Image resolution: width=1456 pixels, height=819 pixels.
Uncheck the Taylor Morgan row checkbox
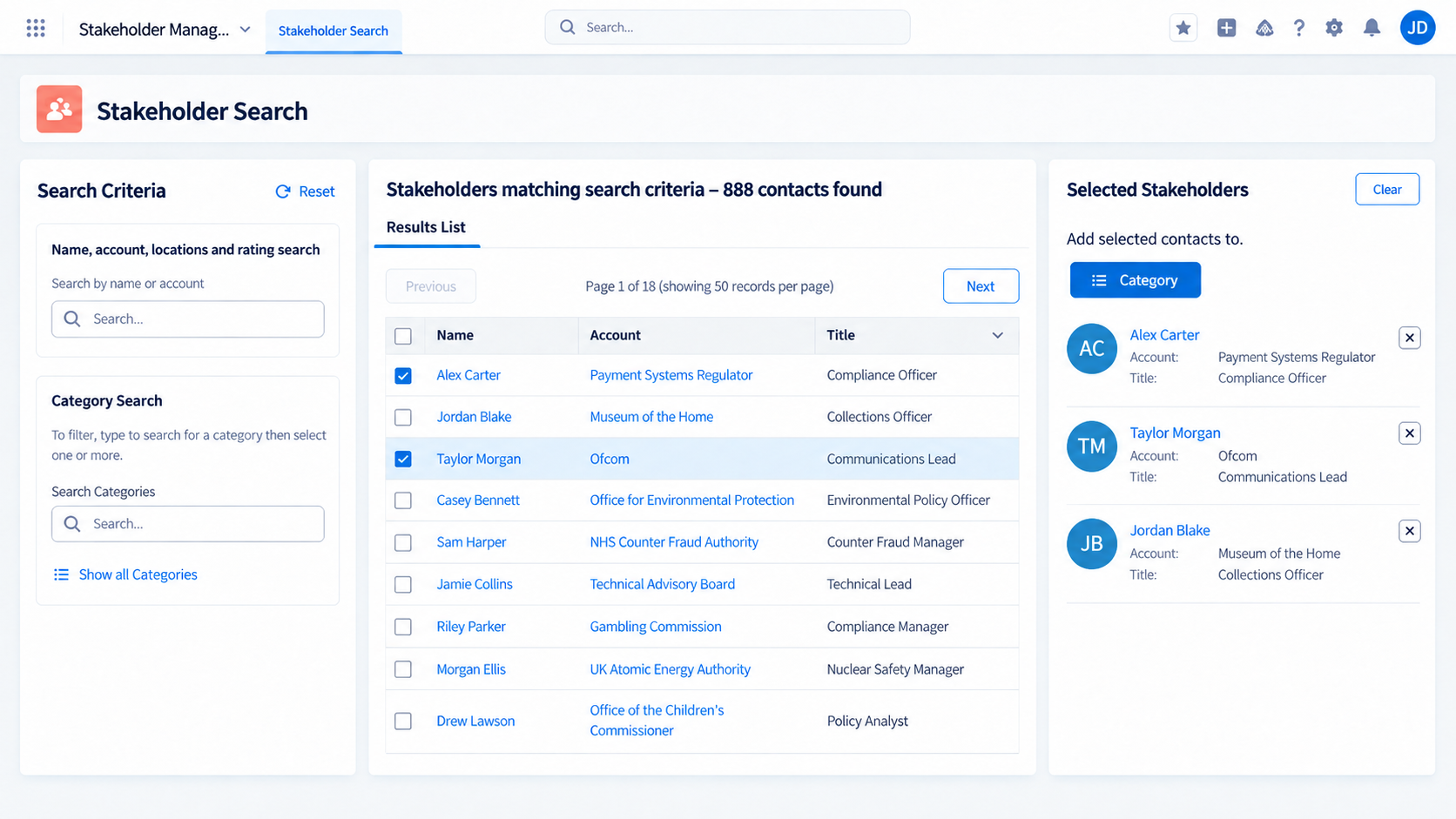403,460
